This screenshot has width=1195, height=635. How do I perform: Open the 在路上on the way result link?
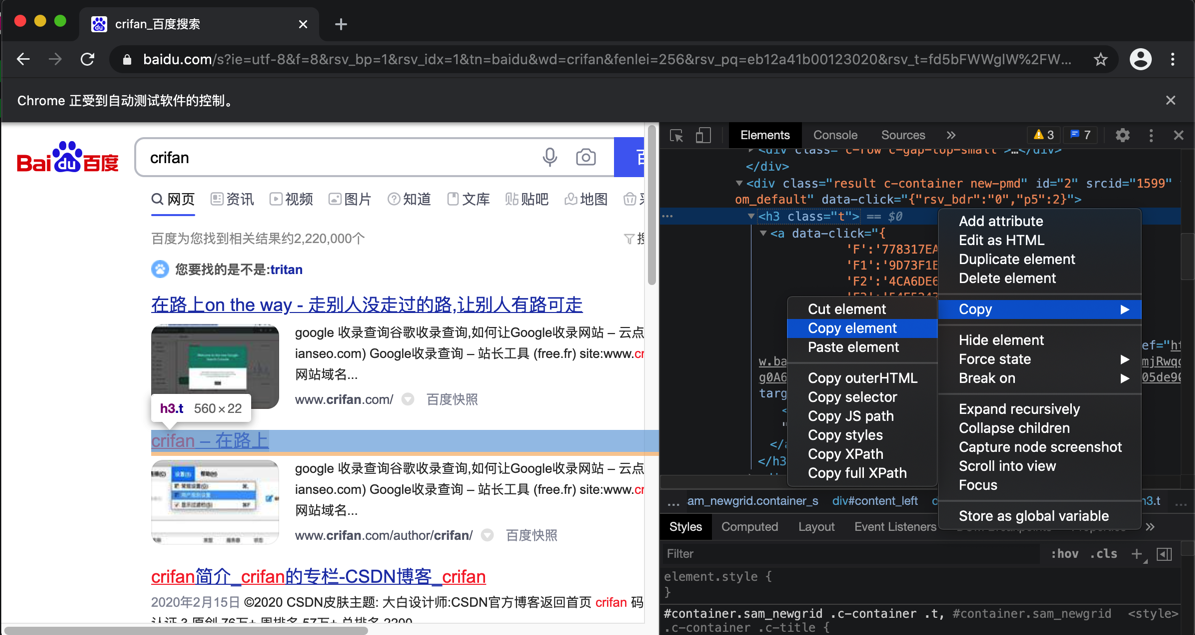[x=367, y=305]
